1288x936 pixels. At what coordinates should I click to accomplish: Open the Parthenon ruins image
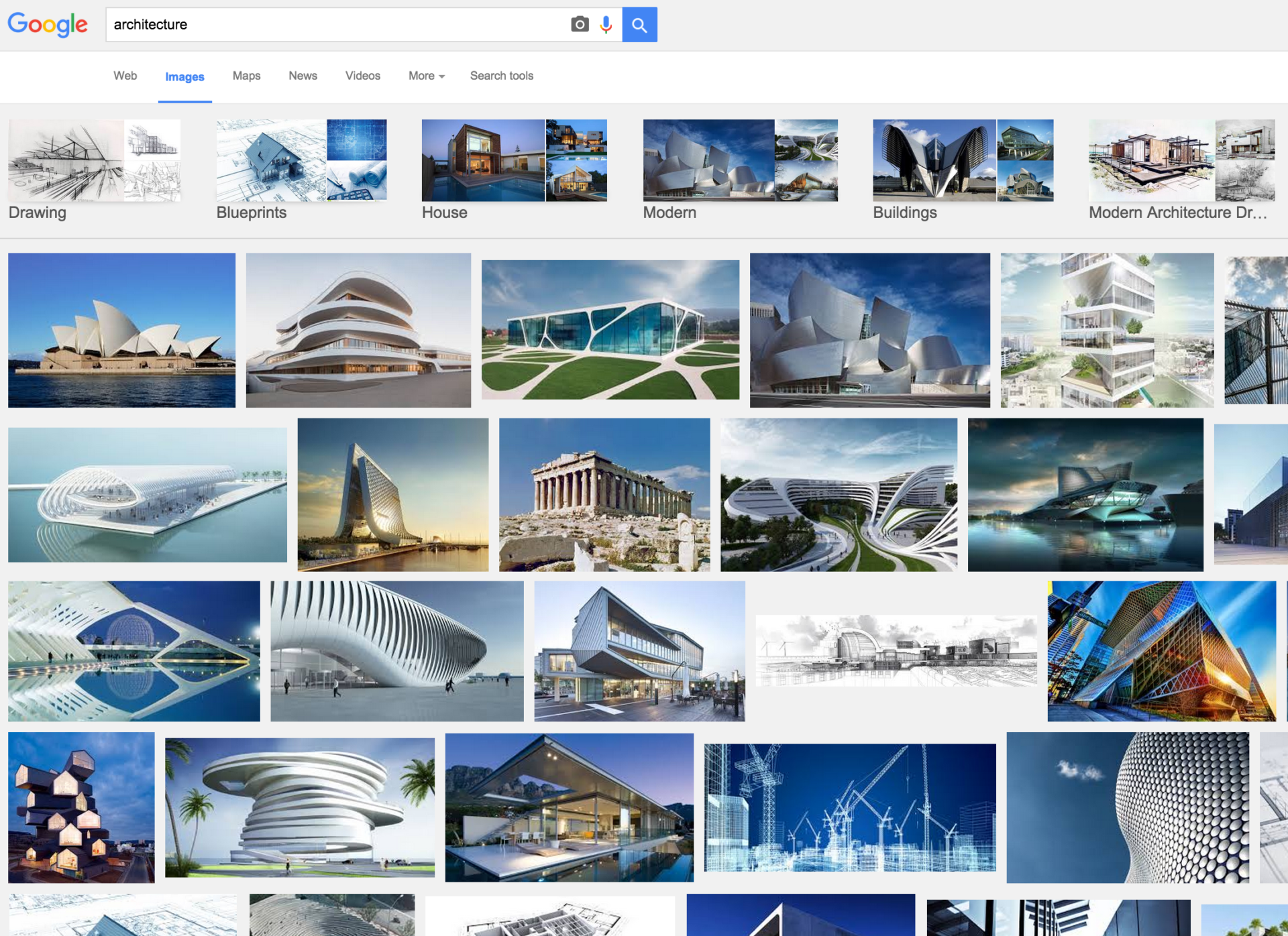[x=604, y=495]
